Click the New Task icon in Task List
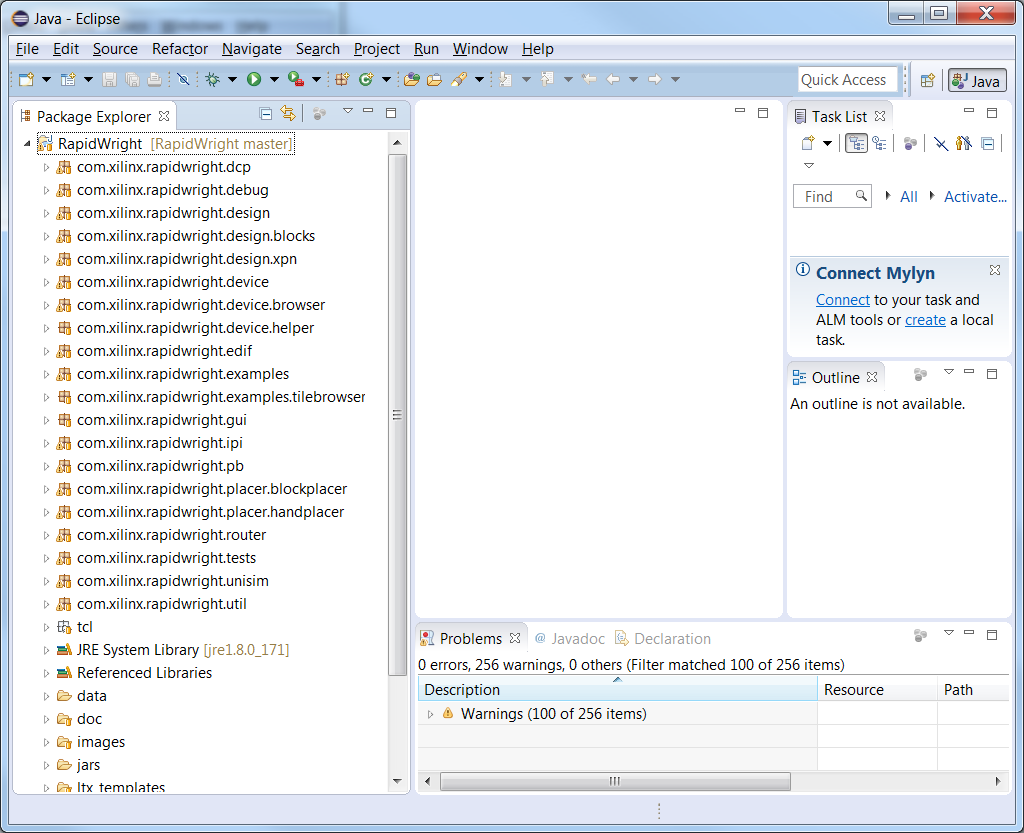The image size is (1024, 833). click(x=808, y=143)
